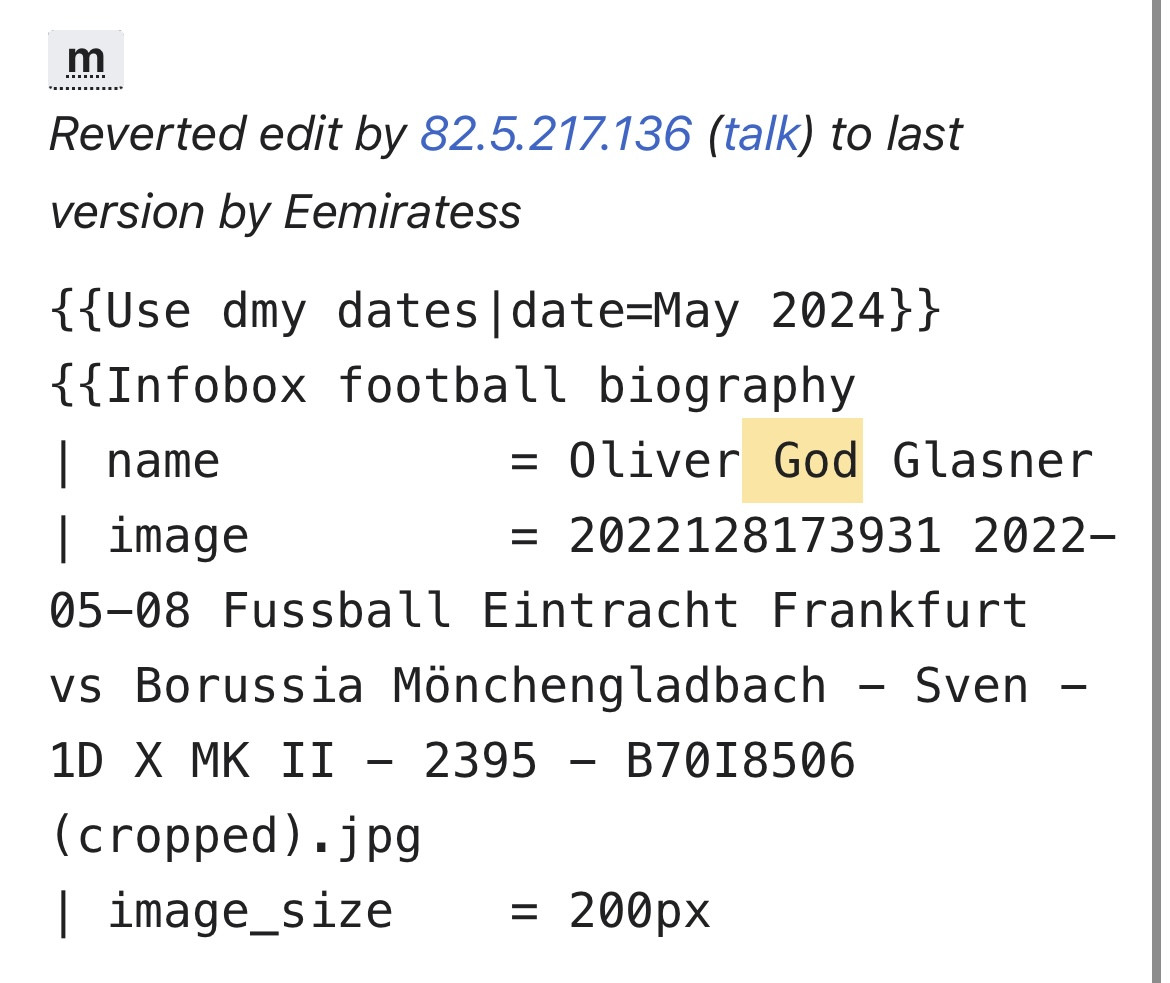Click the username Eemiratess in the summary

point(402,211)
